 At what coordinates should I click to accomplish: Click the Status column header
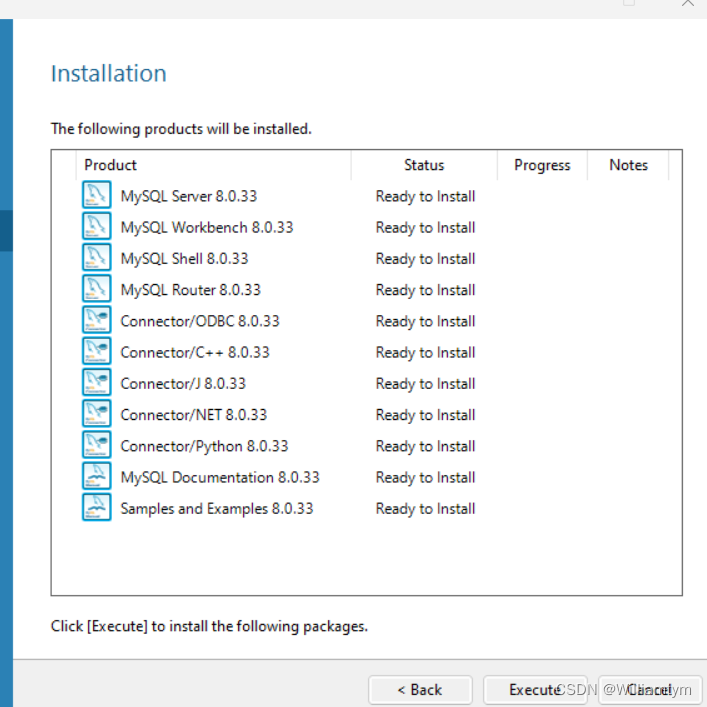coord(424,165)
